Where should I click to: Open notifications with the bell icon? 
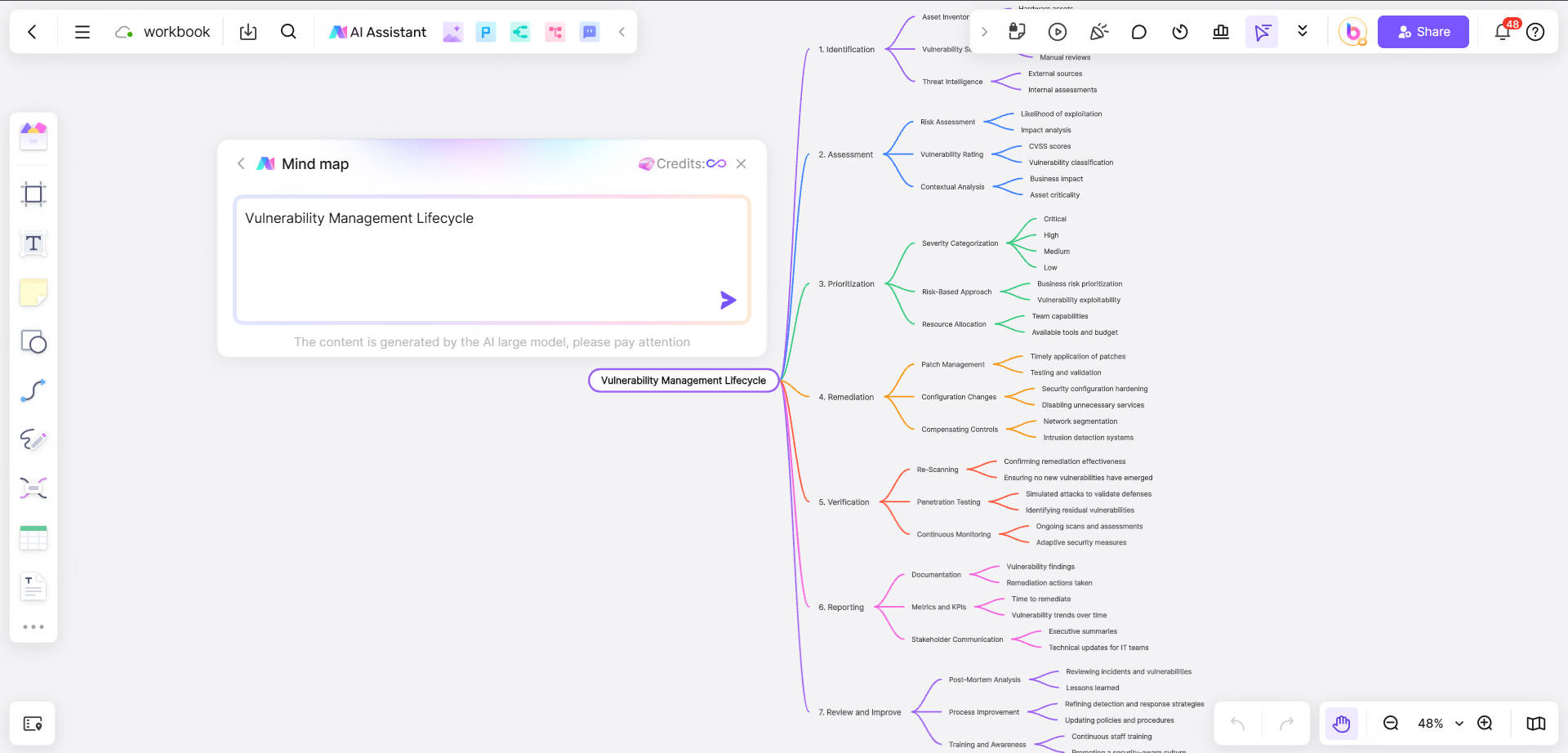pyautogui.click(x=1501, y=31)
